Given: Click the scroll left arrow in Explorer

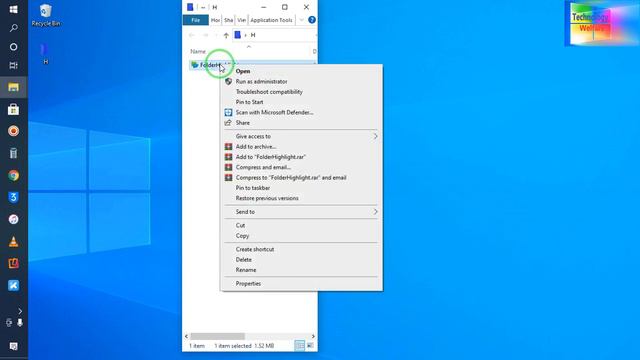Looking at the screenshot, I should 187,336.
